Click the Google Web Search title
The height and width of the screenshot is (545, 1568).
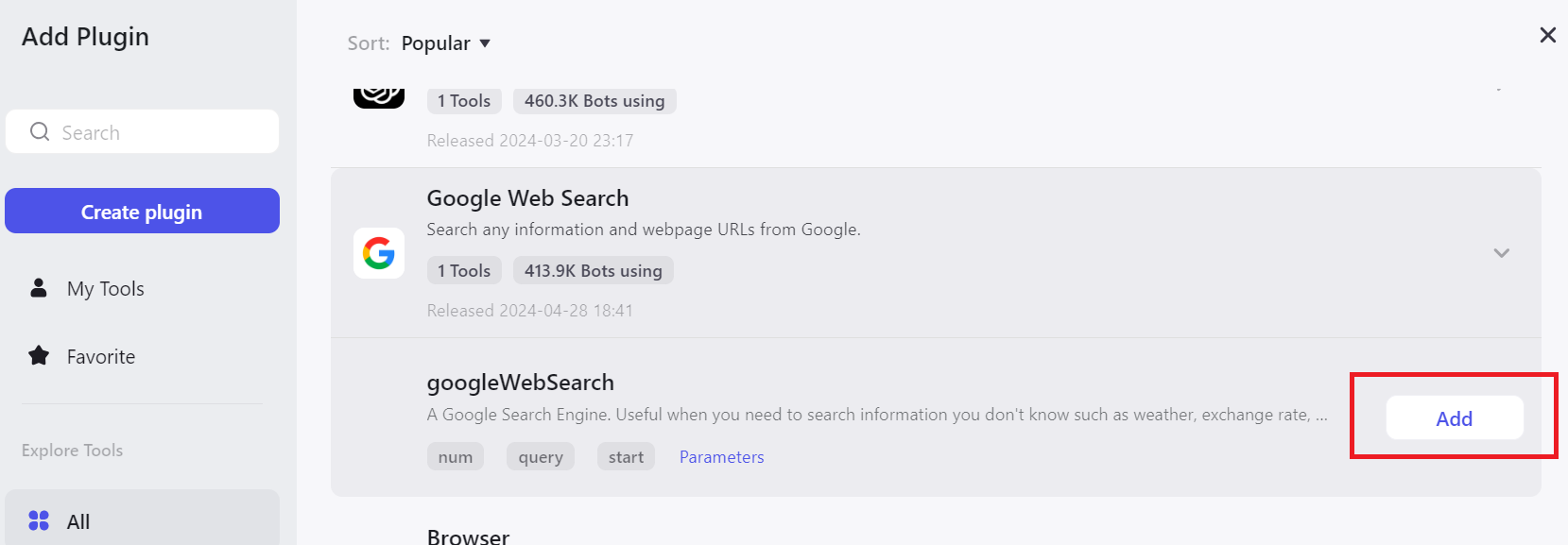[527, 198]
